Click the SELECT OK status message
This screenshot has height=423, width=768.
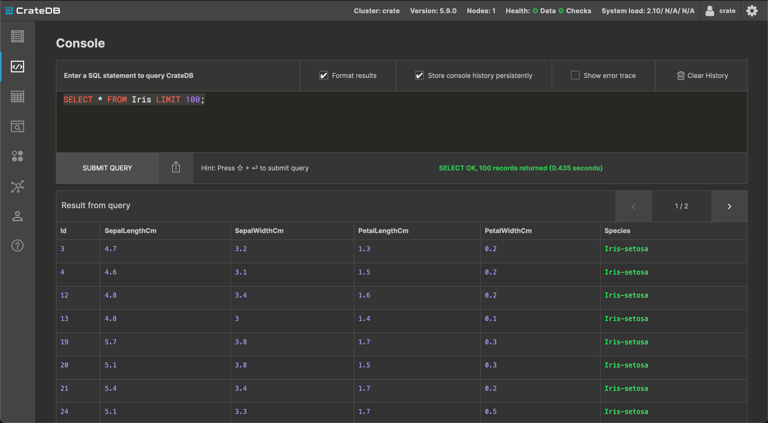coord(520,168)
